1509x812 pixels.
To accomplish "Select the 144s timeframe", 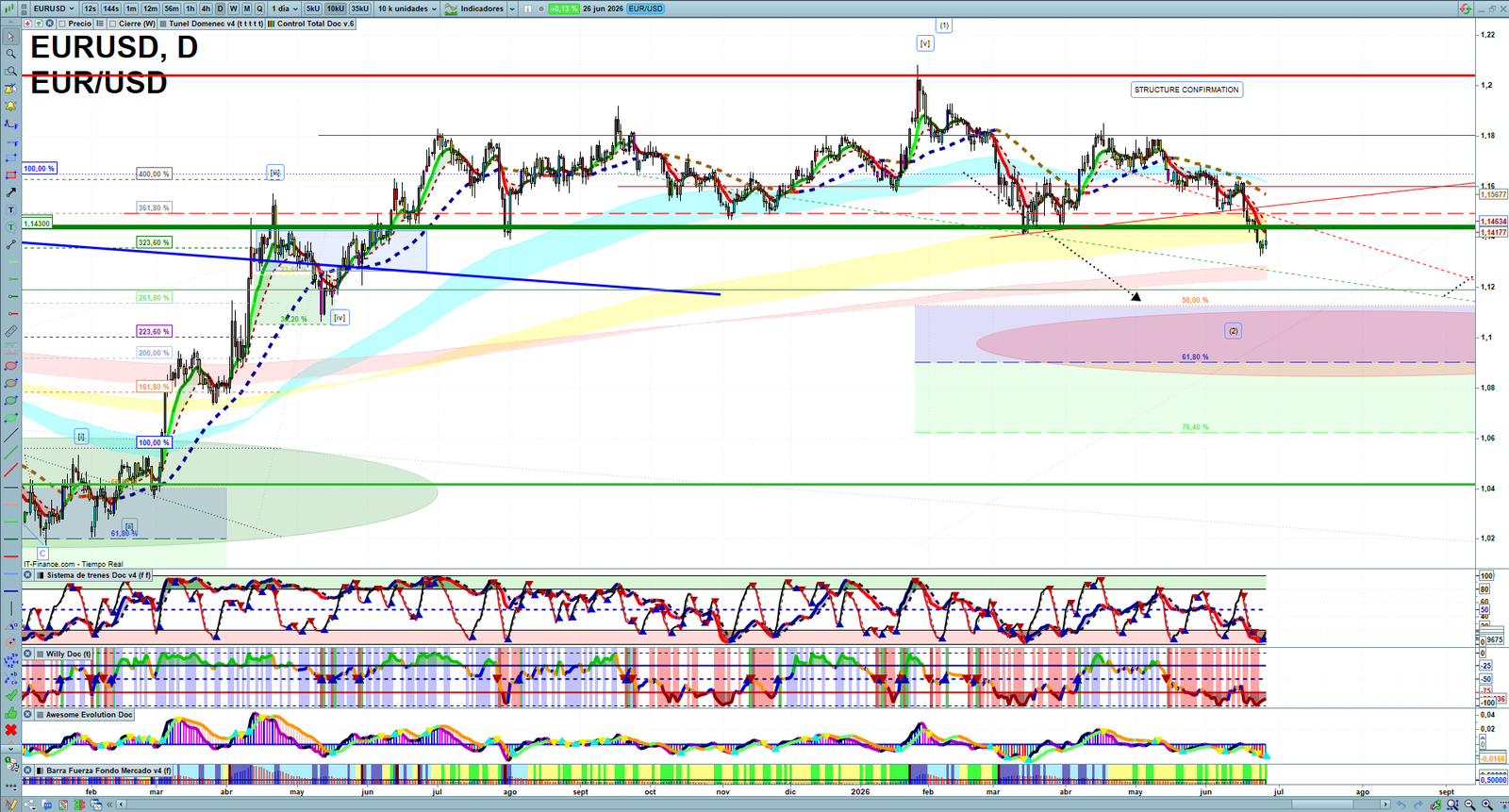I will (x=110, y=8).
